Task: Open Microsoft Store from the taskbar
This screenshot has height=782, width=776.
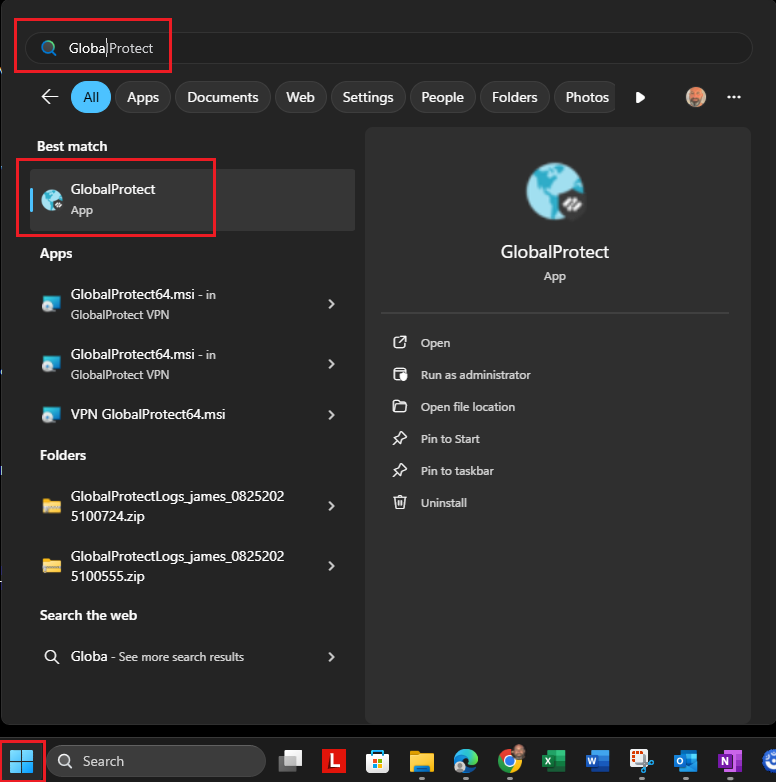Action: pyautogui.click(x=378, y=761)
